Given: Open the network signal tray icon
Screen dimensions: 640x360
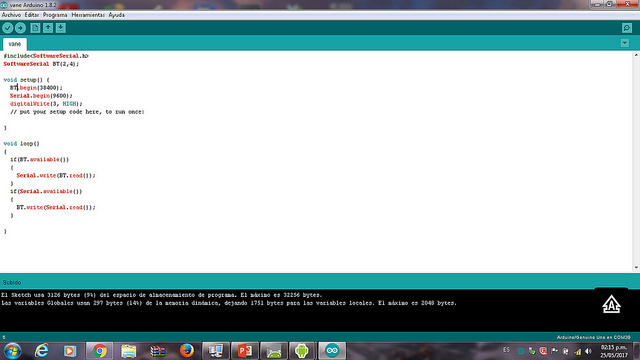Looking at the screenshot, I should [x=578, y=351].
